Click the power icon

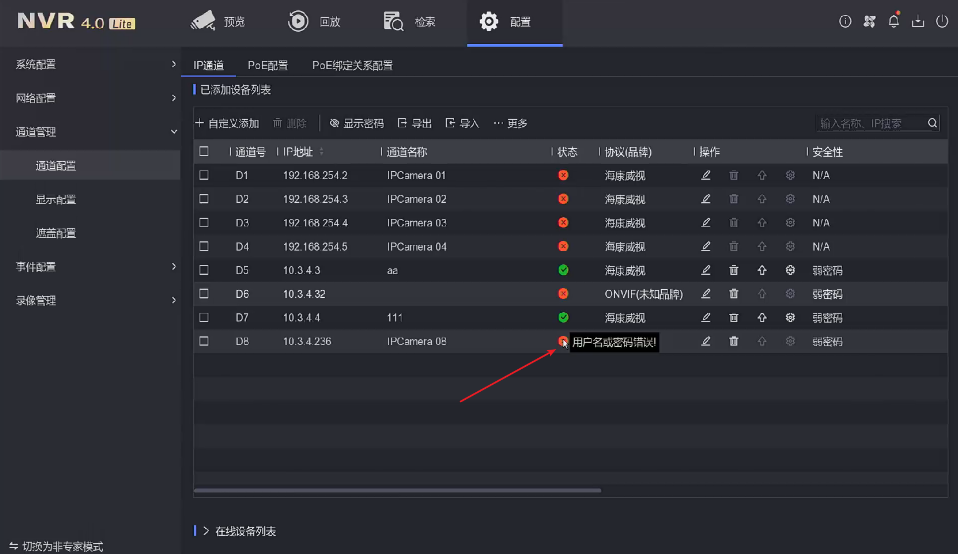pos(942,21)
